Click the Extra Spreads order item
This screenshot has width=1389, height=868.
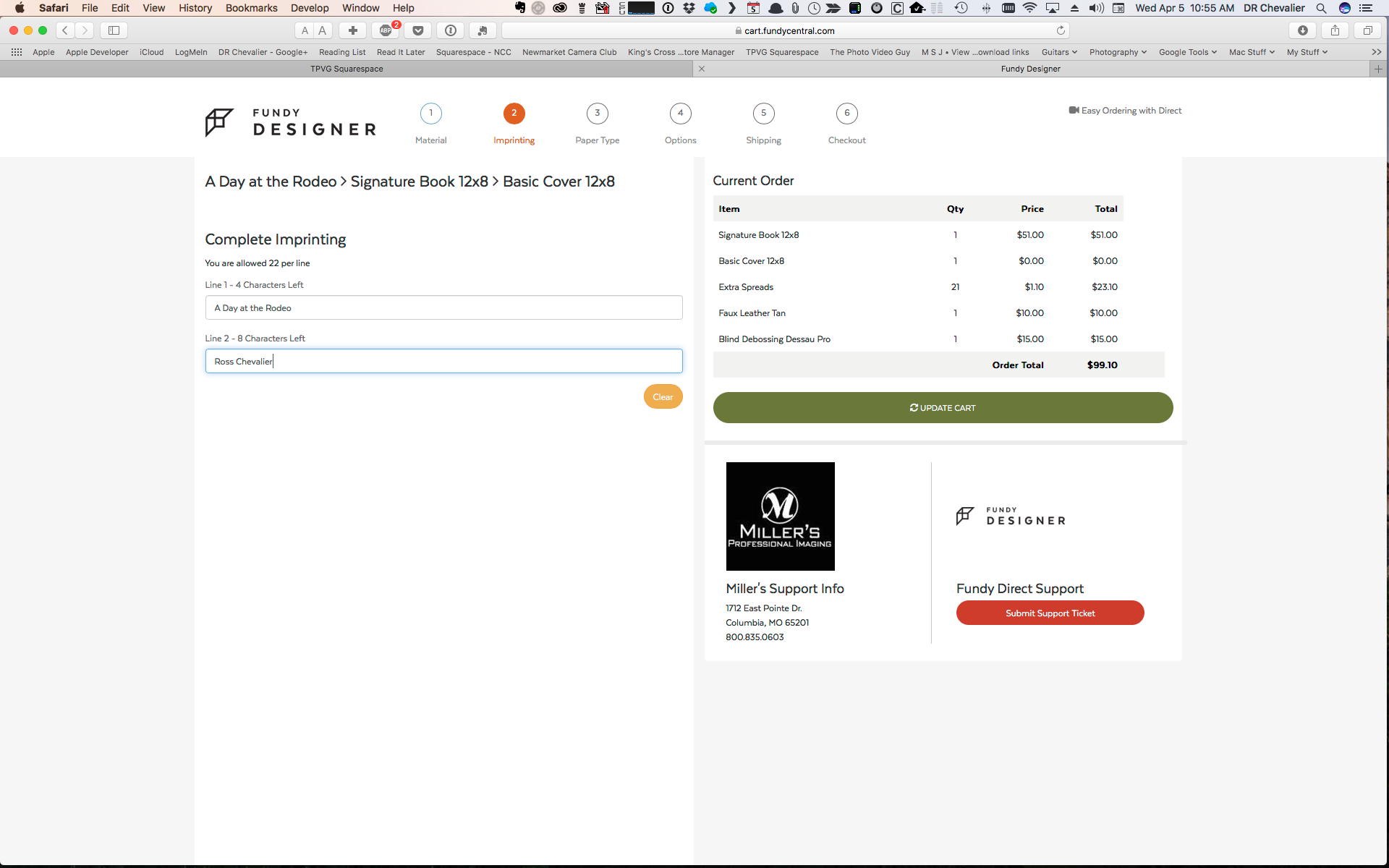pos(746,287)
